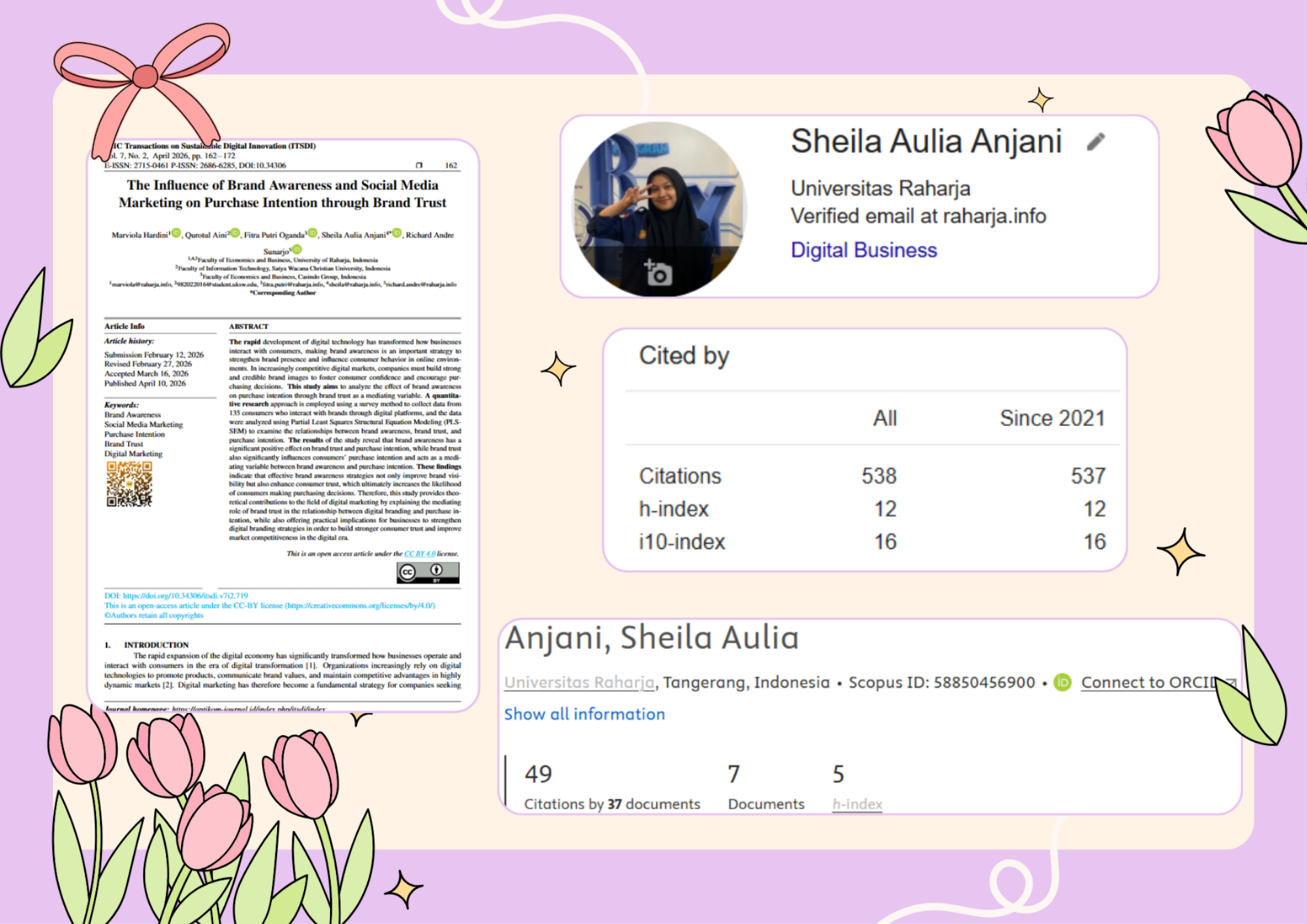
Task: Click Verified email at raharja.info text
Action: point(918,216)
